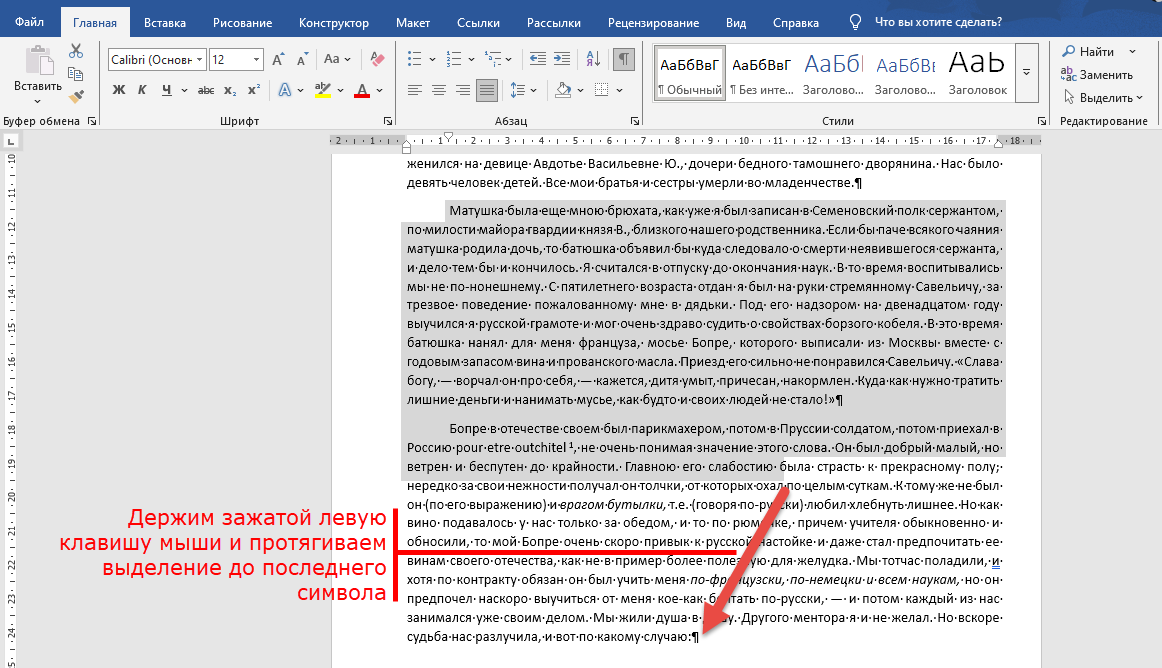Select the Заголовок 1 style thumbnail
Image resolution: width=1162 pixels, height=668 pixels.
[833, 73]
